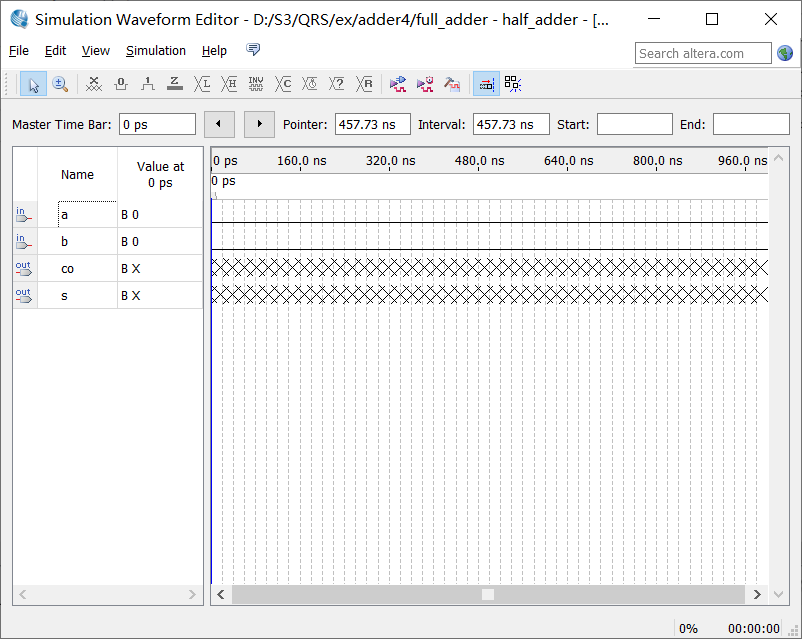Move time bar to next transition
The height and width of the screenshot is (639, 802).
click(x=259, y=124)
